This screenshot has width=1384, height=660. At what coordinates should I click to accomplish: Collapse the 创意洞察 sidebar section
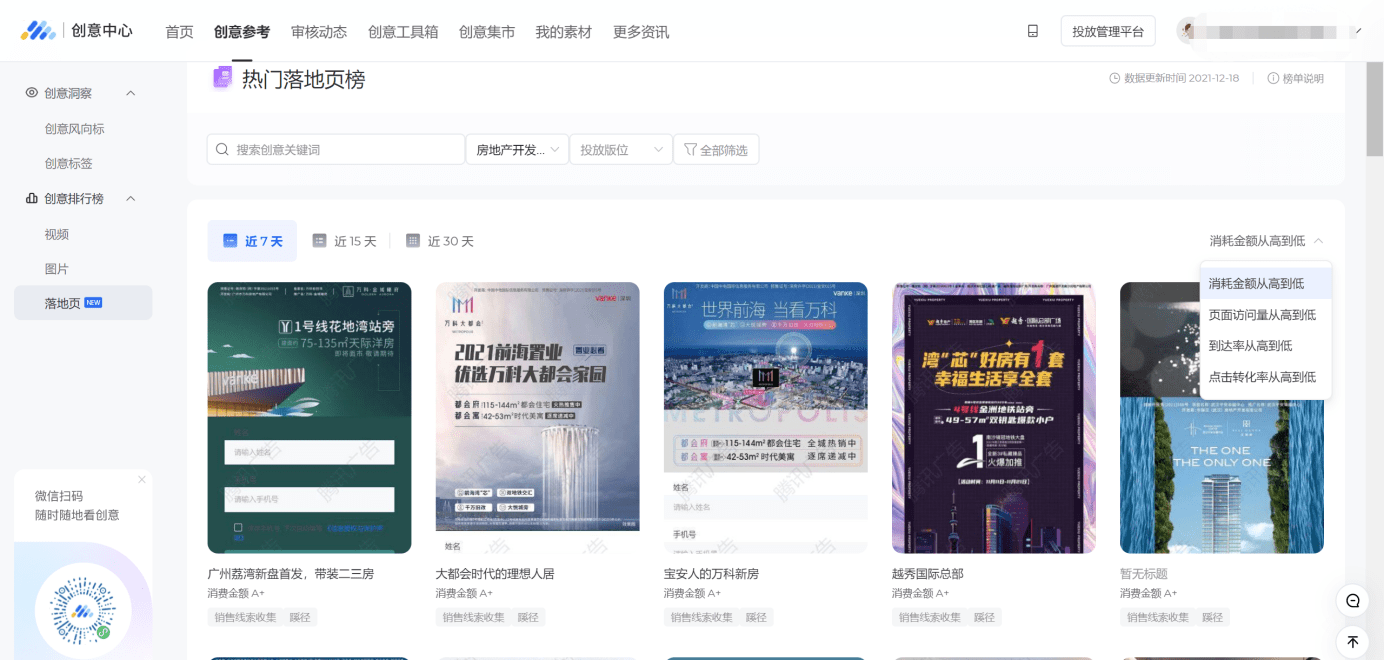130,93
